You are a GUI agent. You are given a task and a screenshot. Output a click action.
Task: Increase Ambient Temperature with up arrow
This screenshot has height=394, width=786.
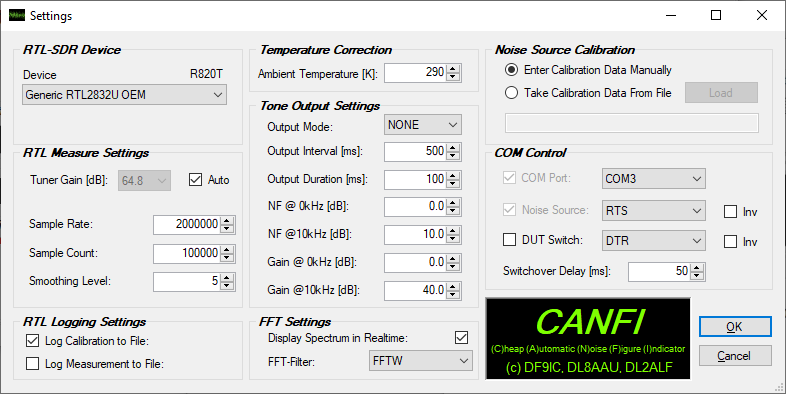click(453, 69)
